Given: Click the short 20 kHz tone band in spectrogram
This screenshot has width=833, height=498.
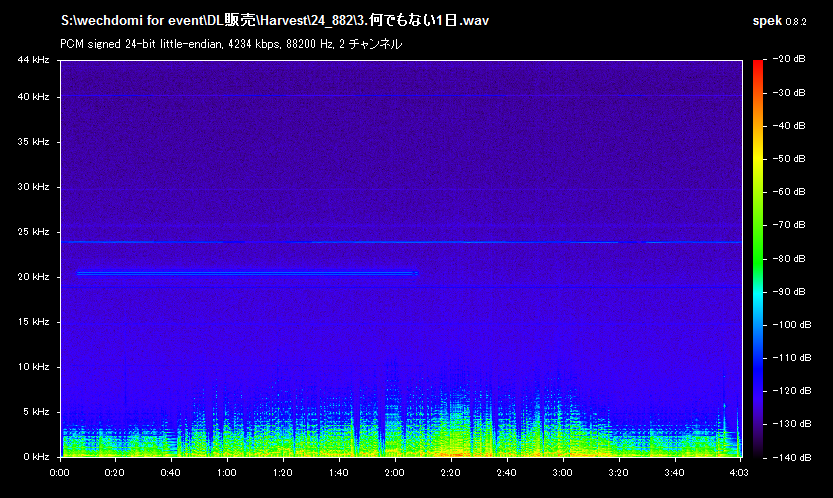Looking at the screenshot, I should tap(248, 274).
